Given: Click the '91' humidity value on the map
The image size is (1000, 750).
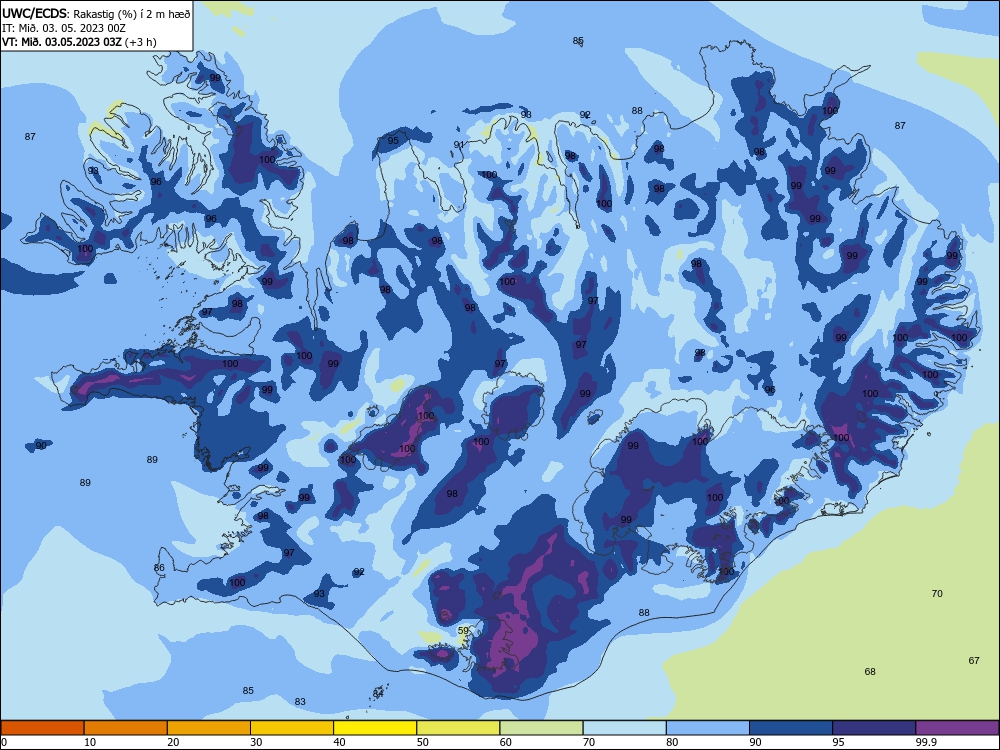Looking at the screenshot, I should click(459, 145).
